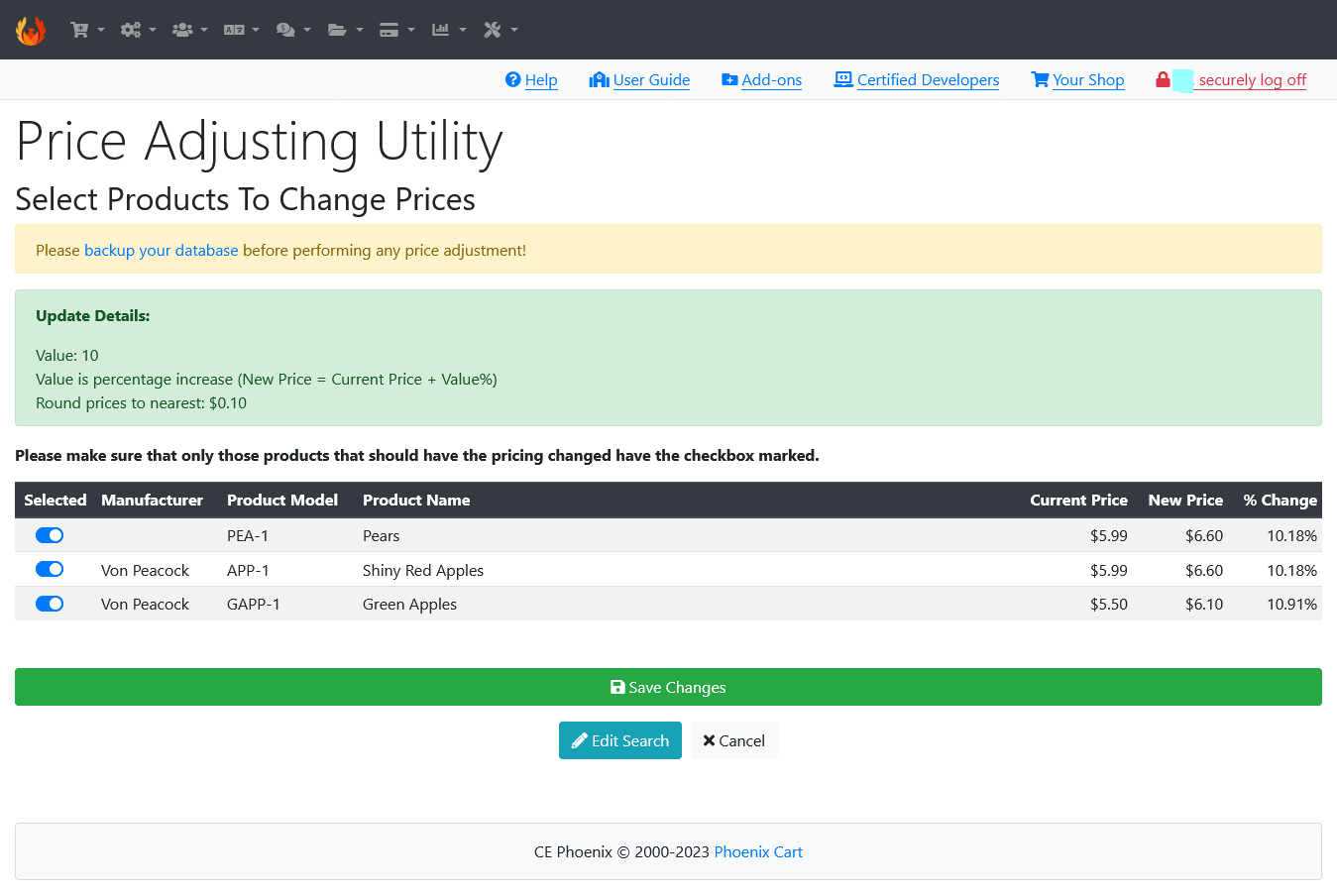This screenshot has height=896, width=1337.
Task: Click the Current Price column header
Action: (1078, 501)
